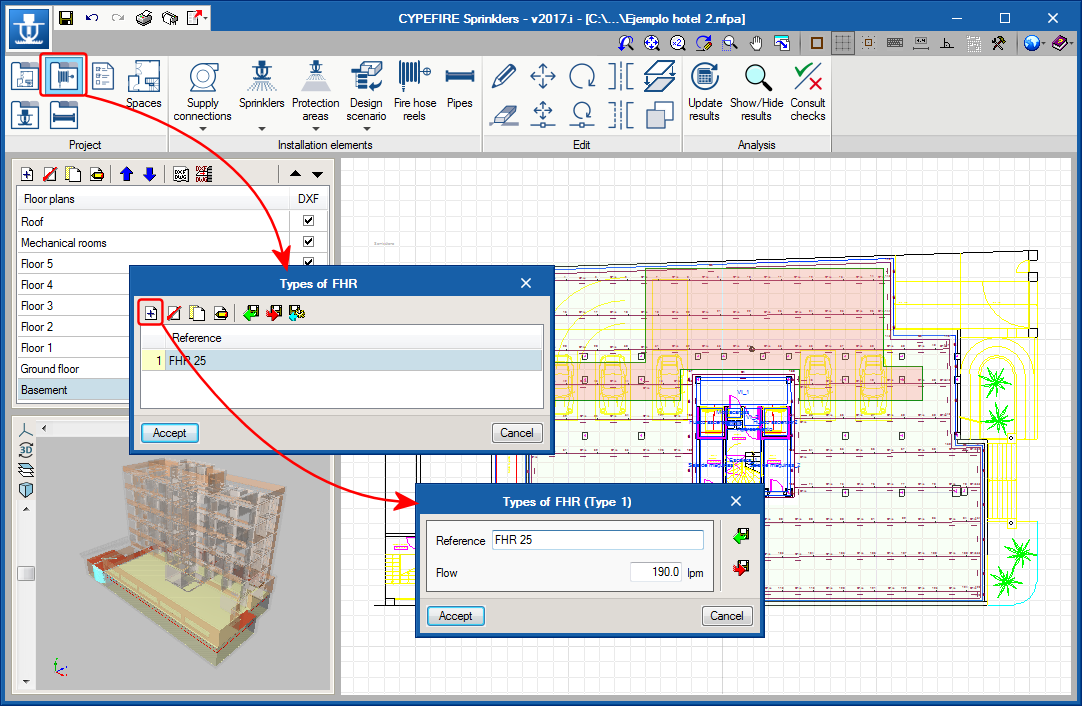The image size is (1082, 706).
Task: Click the save floppy disk icon
Action: pos(66,18)
